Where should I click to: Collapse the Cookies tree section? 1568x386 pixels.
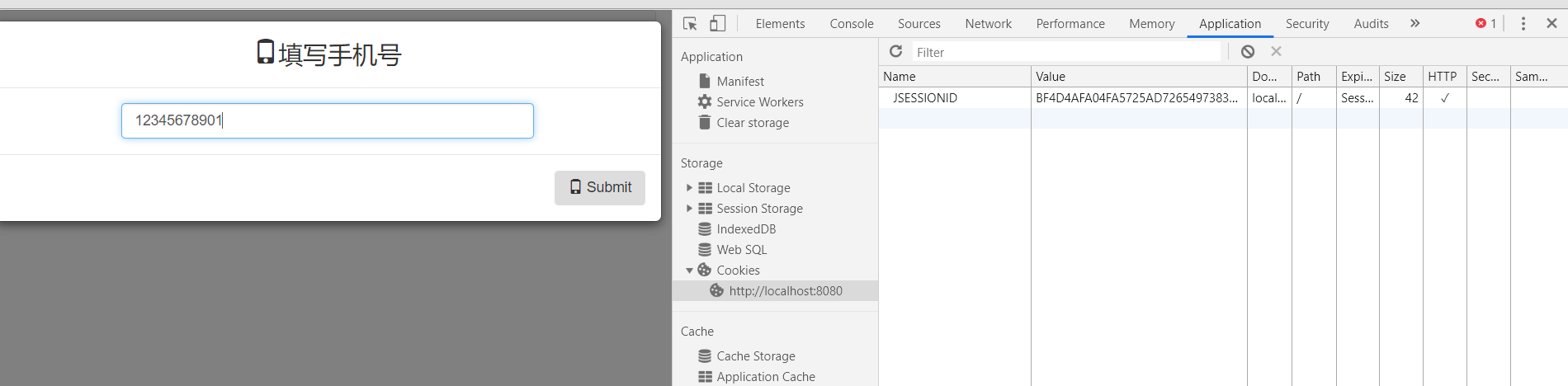[690, 271]
